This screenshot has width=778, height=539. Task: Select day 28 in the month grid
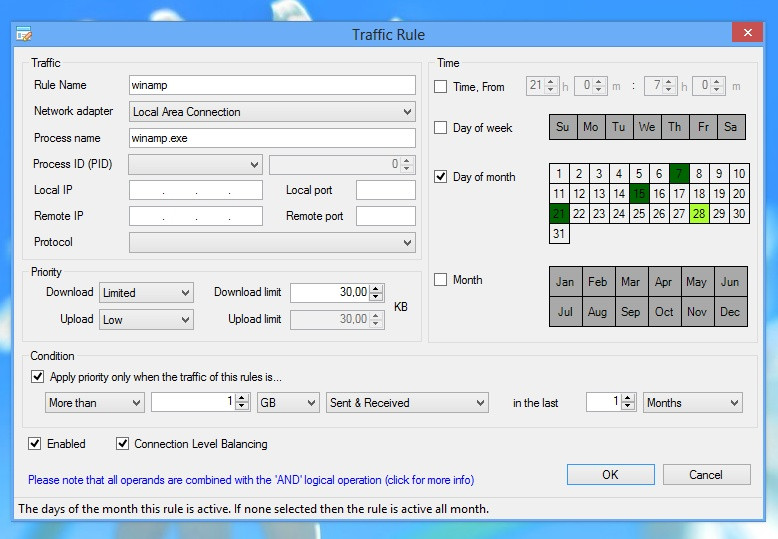pos(699,213)
